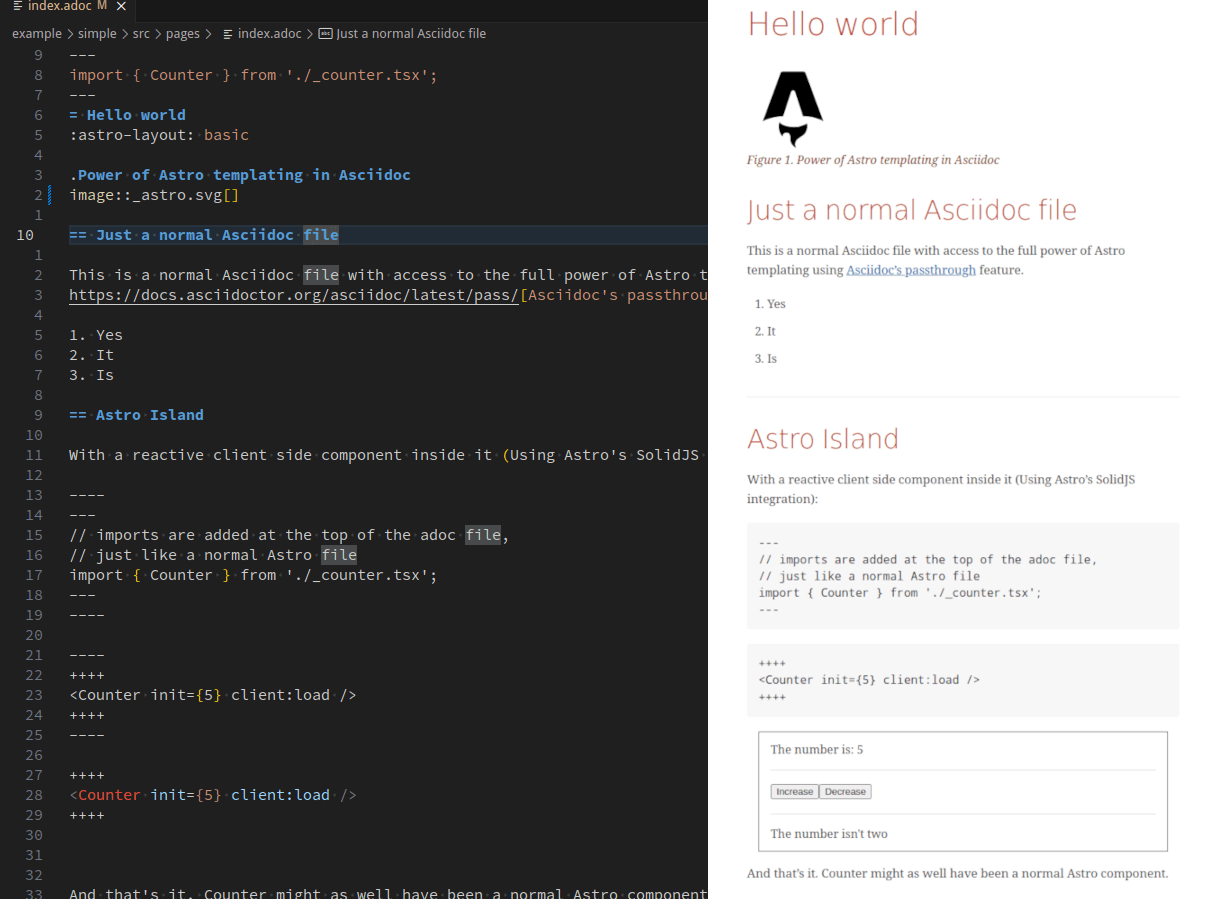Viewport: 1212px width, 901px height.
Task: Click the 'Just a normal Asciidoc file' breadcrumb symbol
Action: pos(411,34)
